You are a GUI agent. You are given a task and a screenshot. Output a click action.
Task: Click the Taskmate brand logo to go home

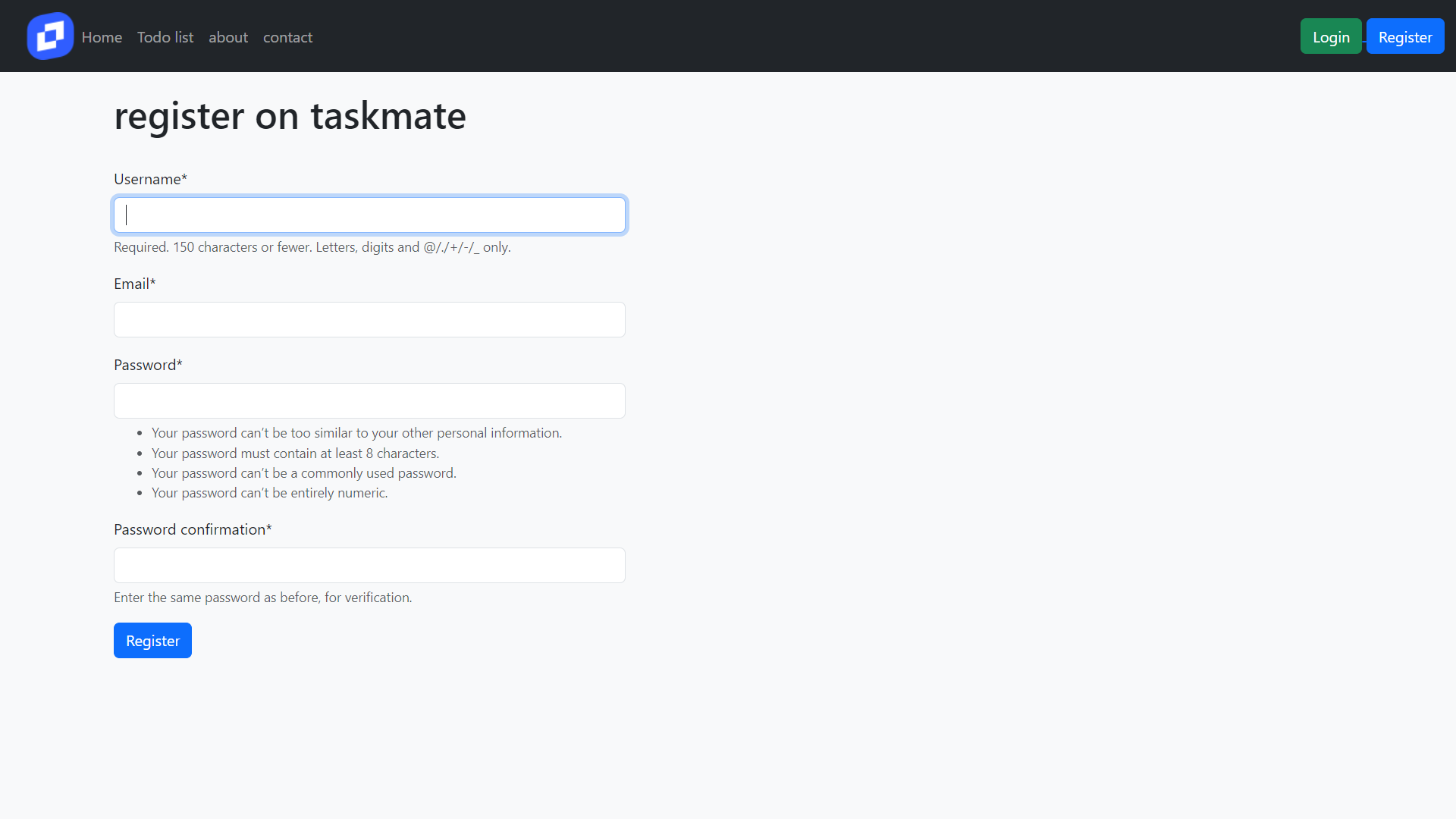click(49, 36)
